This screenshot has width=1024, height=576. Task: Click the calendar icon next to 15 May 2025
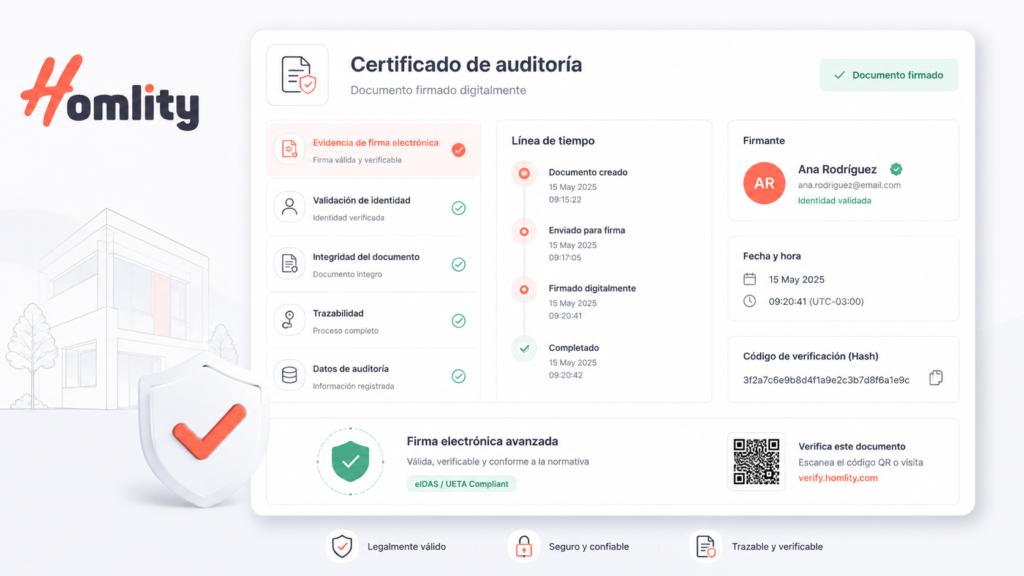coord(750,280)
